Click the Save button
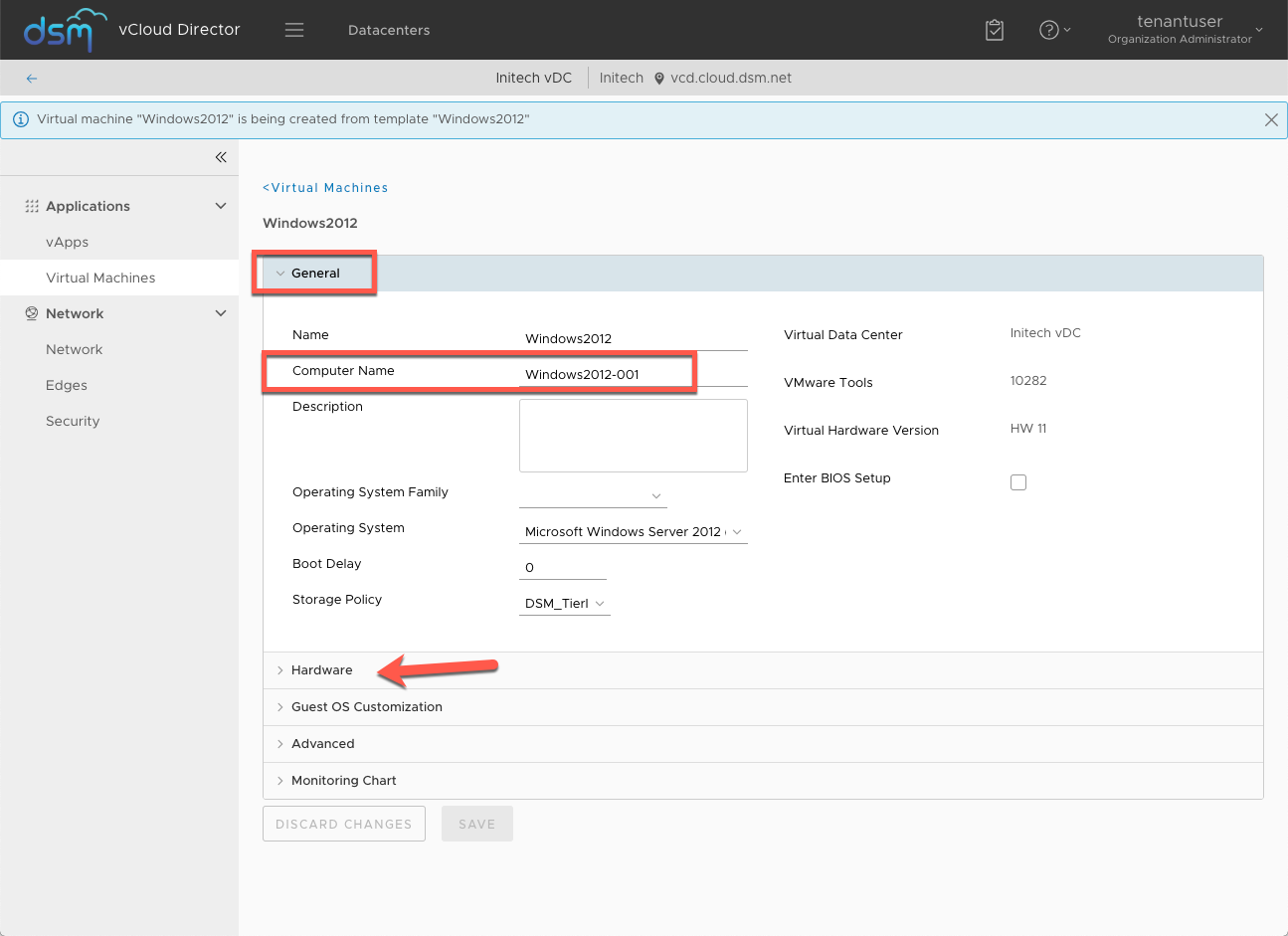The width and height of the screenshot is (1288, 936). [x=477, y=824]
